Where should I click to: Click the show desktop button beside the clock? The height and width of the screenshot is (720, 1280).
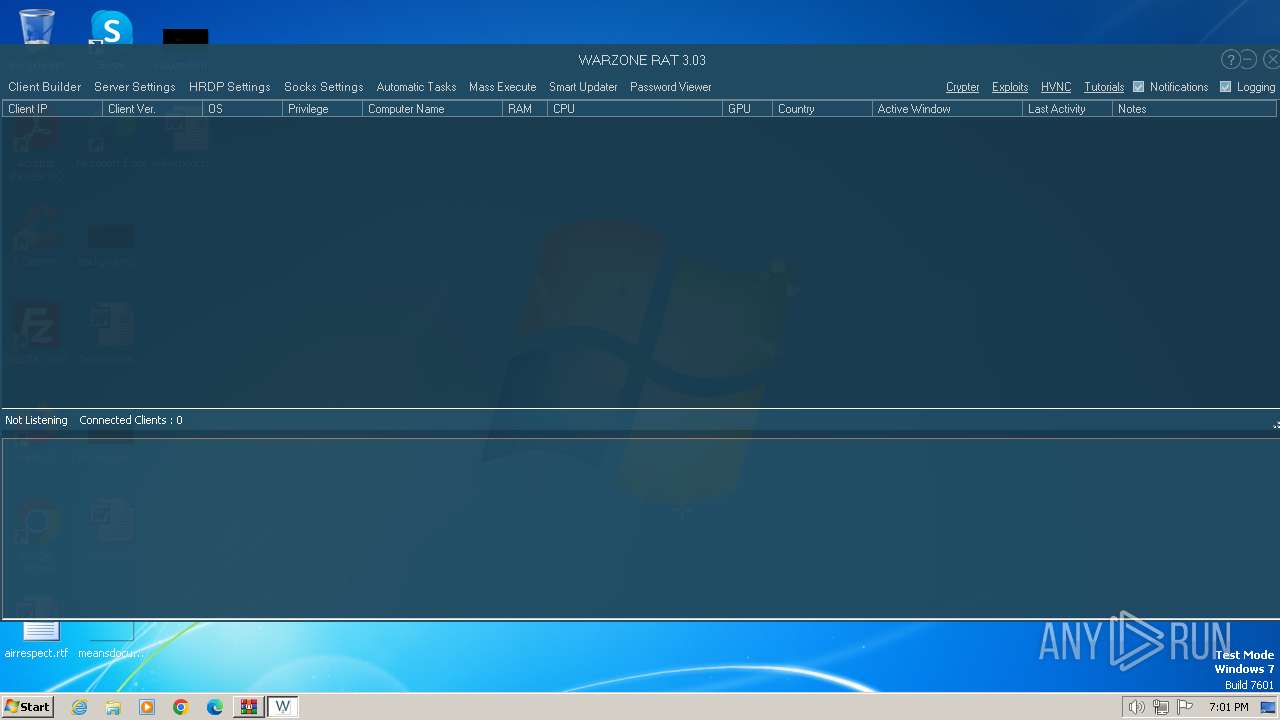click(x=1268, y=707)
